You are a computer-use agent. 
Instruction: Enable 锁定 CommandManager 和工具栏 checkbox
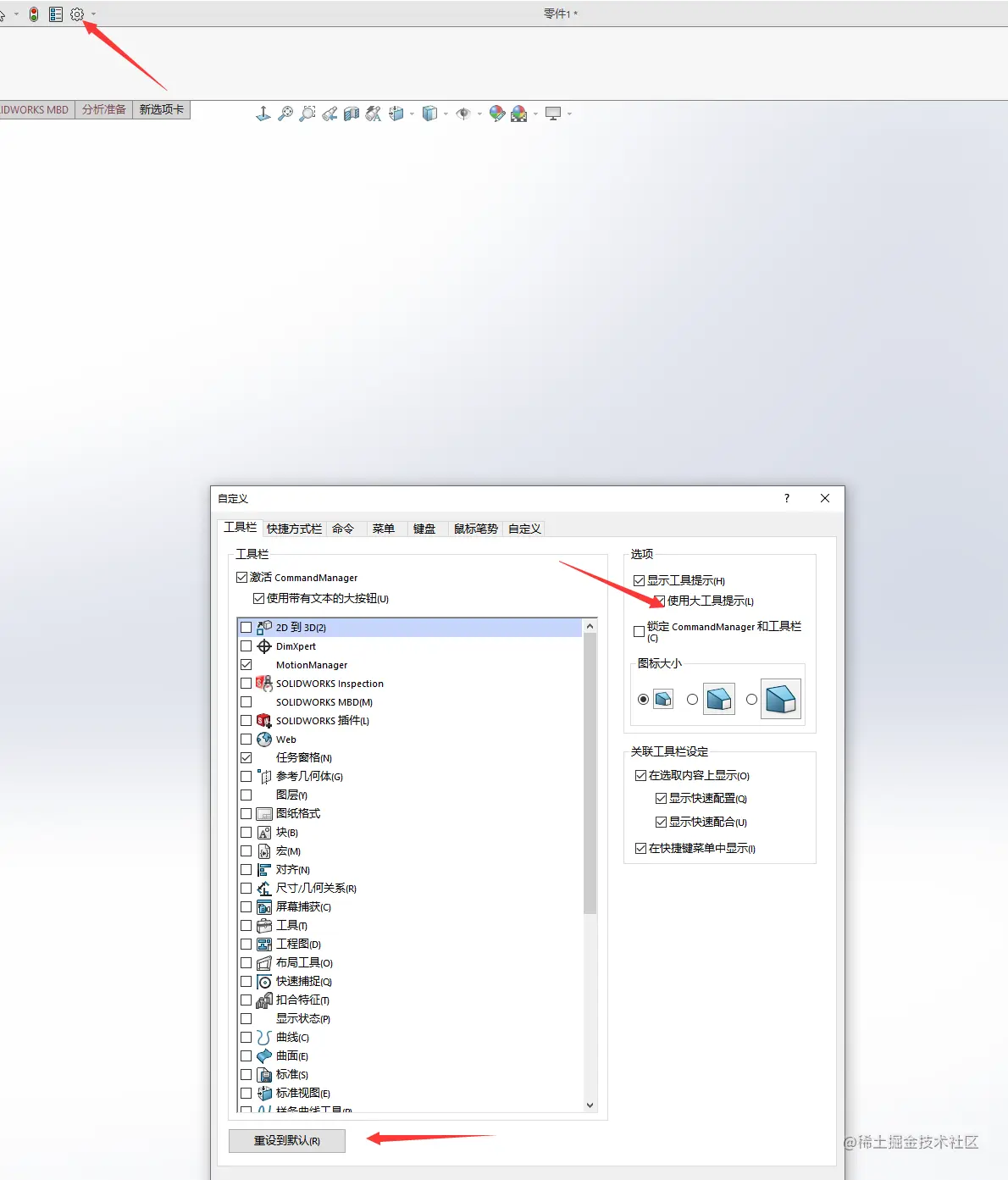[640, 632]
